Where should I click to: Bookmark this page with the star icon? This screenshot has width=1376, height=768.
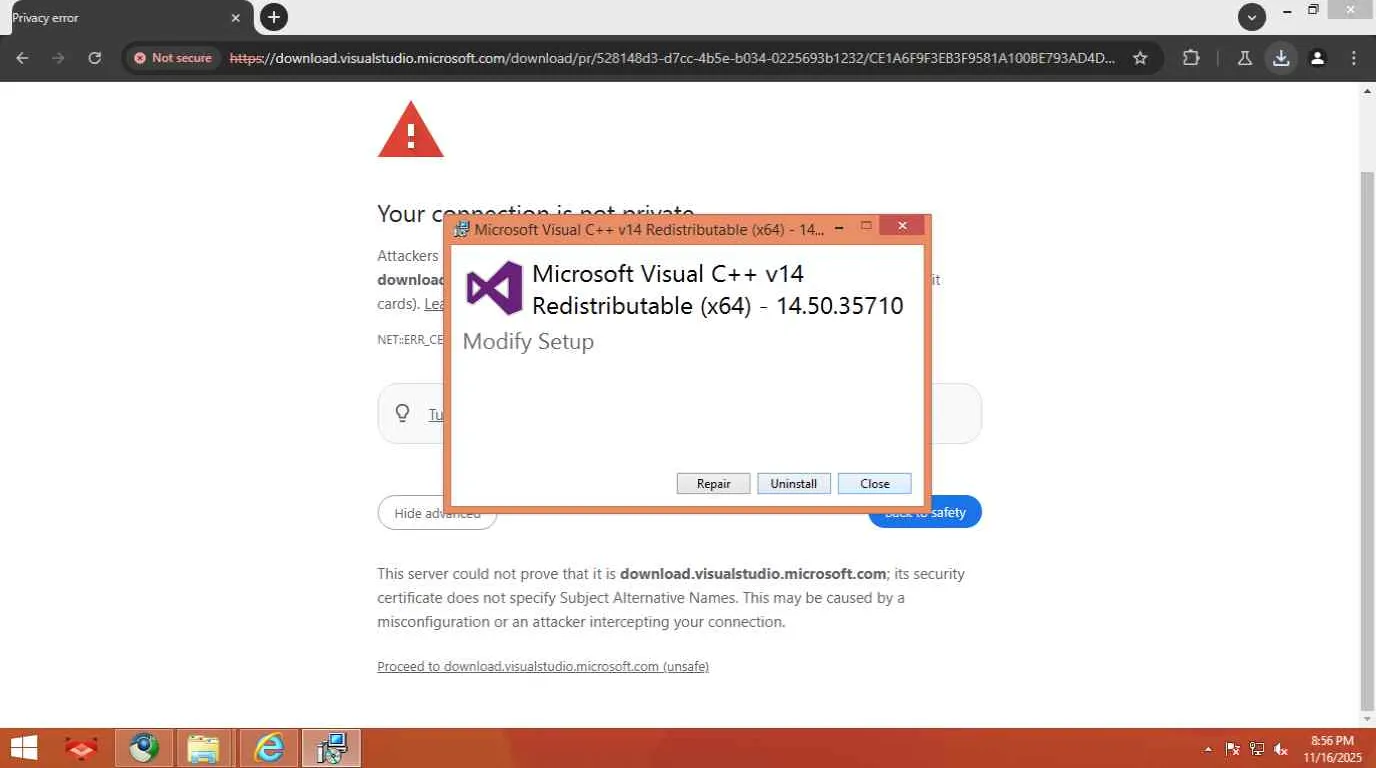[1140, 58]
